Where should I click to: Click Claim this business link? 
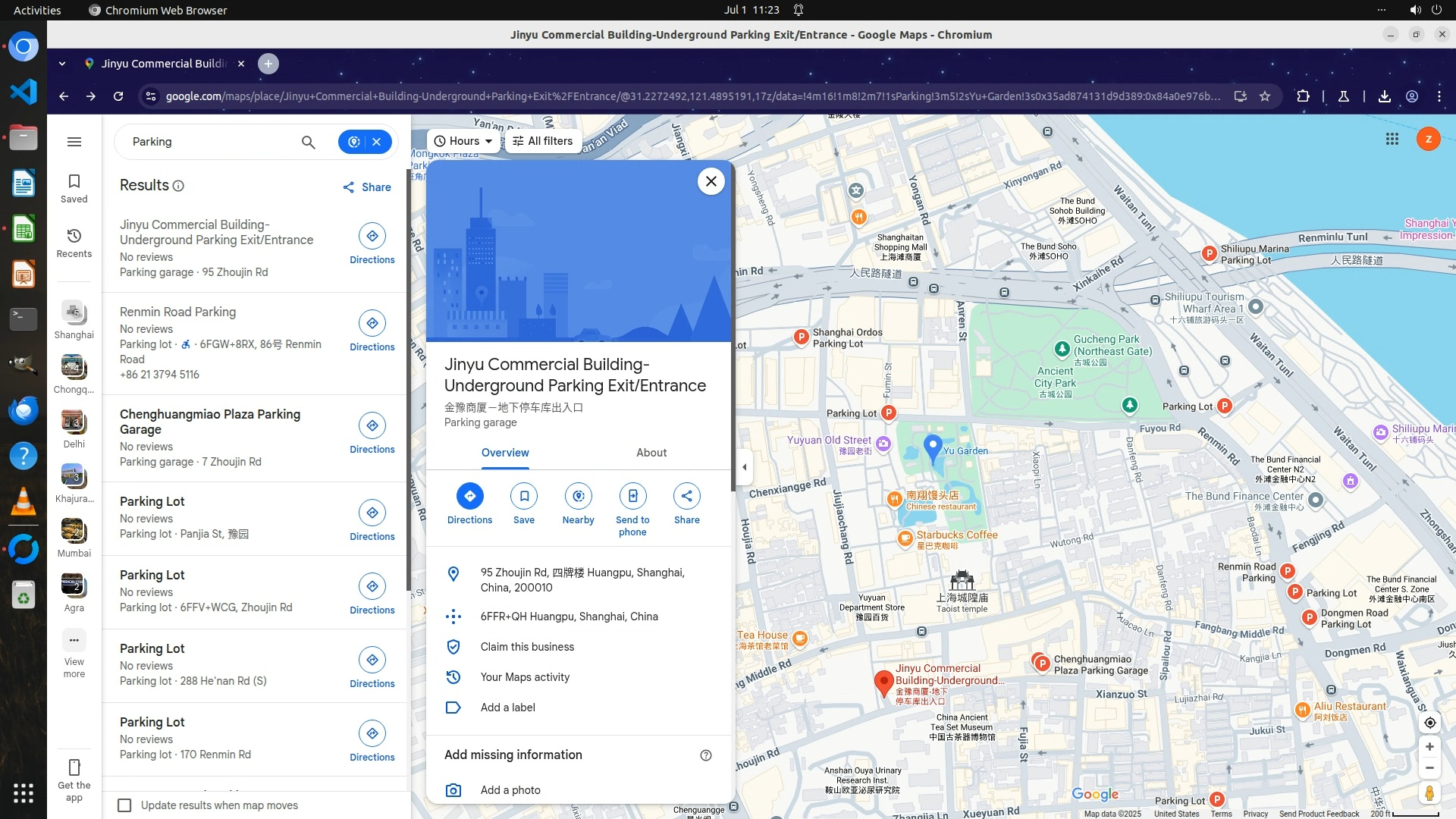(x=527, y=647)
